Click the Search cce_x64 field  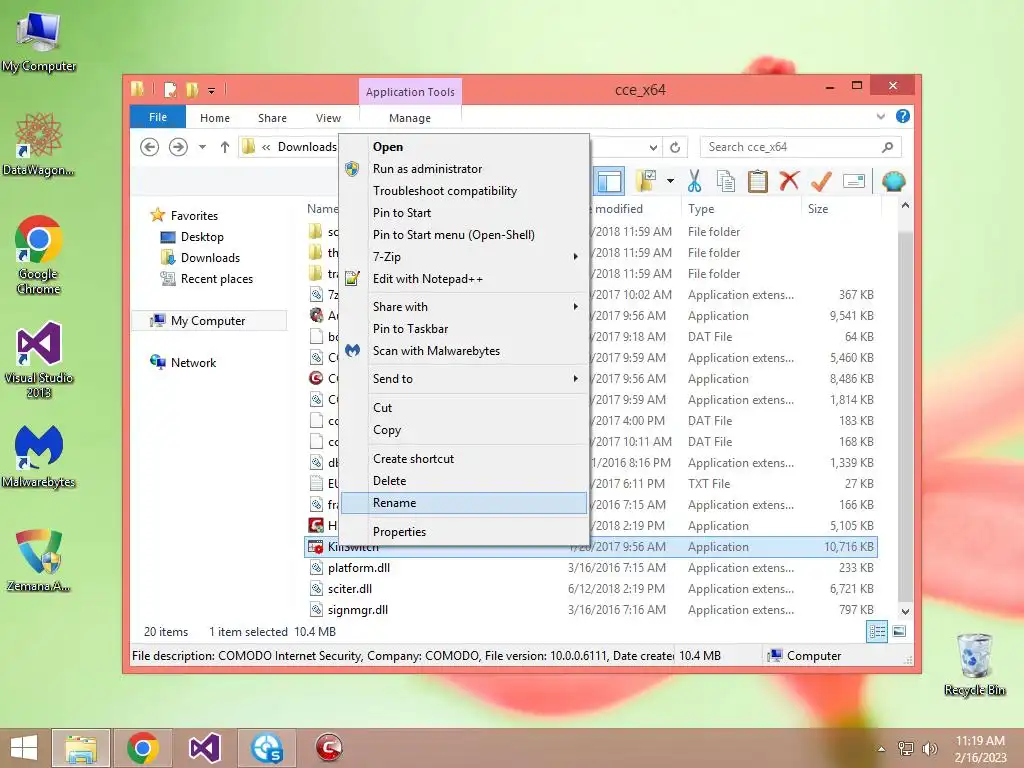tap(792, 147)
